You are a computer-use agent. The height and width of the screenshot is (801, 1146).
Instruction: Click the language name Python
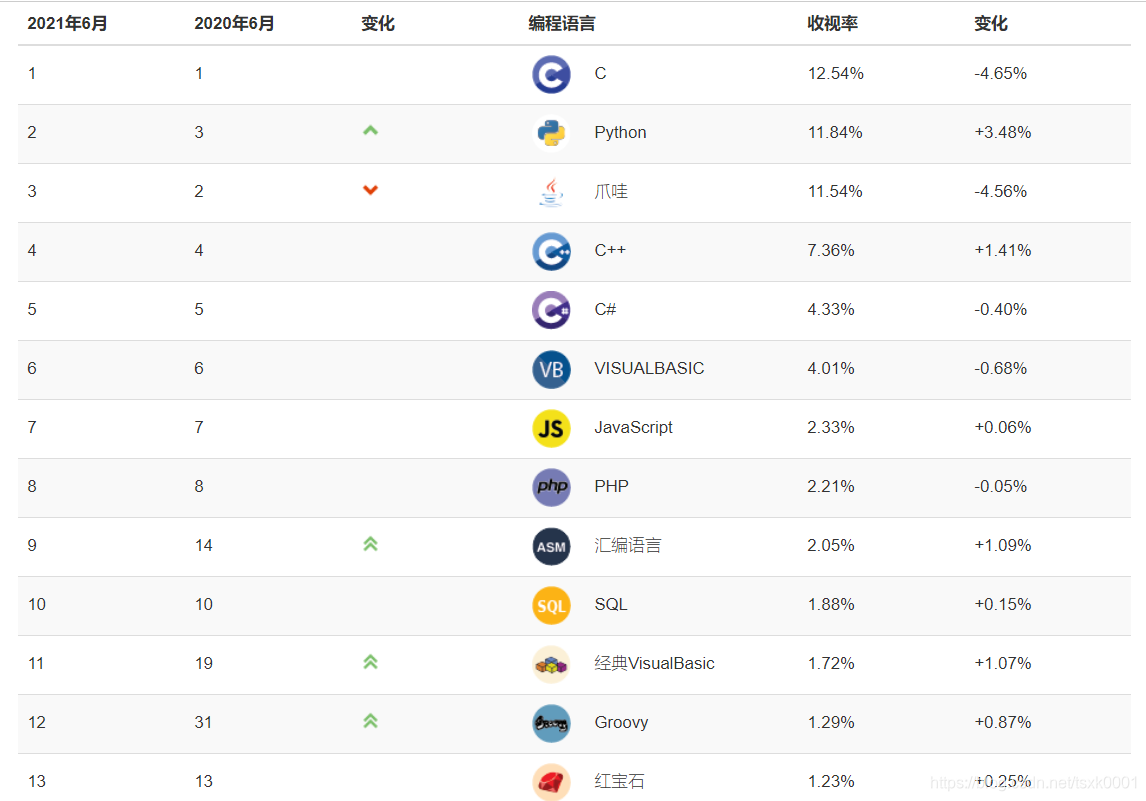pos(621,133)
